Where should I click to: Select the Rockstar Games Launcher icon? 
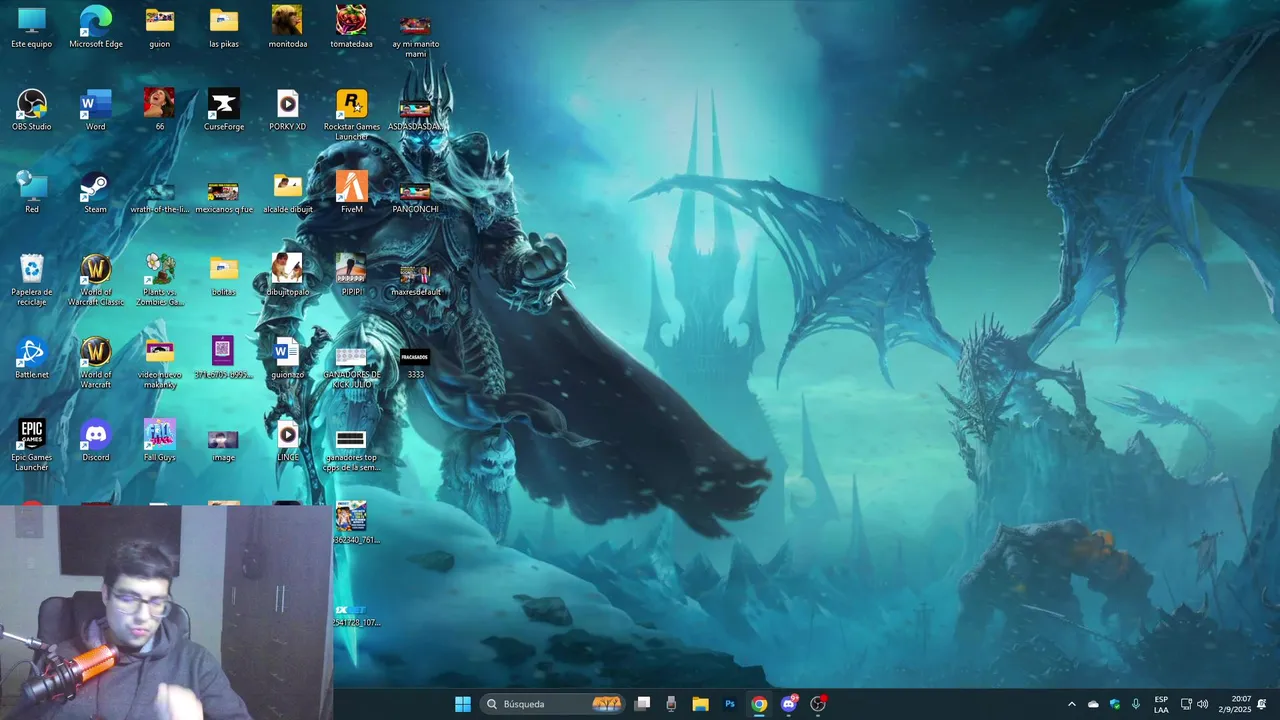(352, 114)
